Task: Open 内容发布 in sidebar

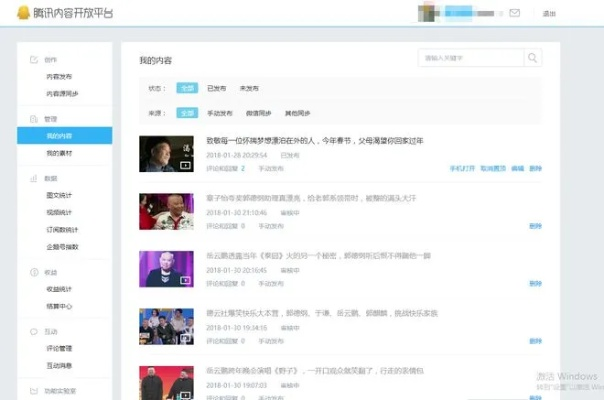Action: [x=59, y=77]
